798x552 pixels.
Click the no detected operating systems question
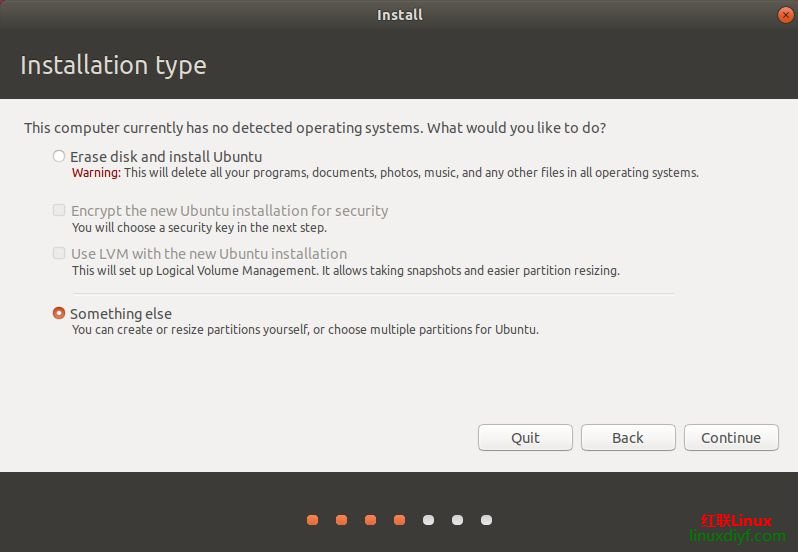pyautogui.click(x=315, y=128)
